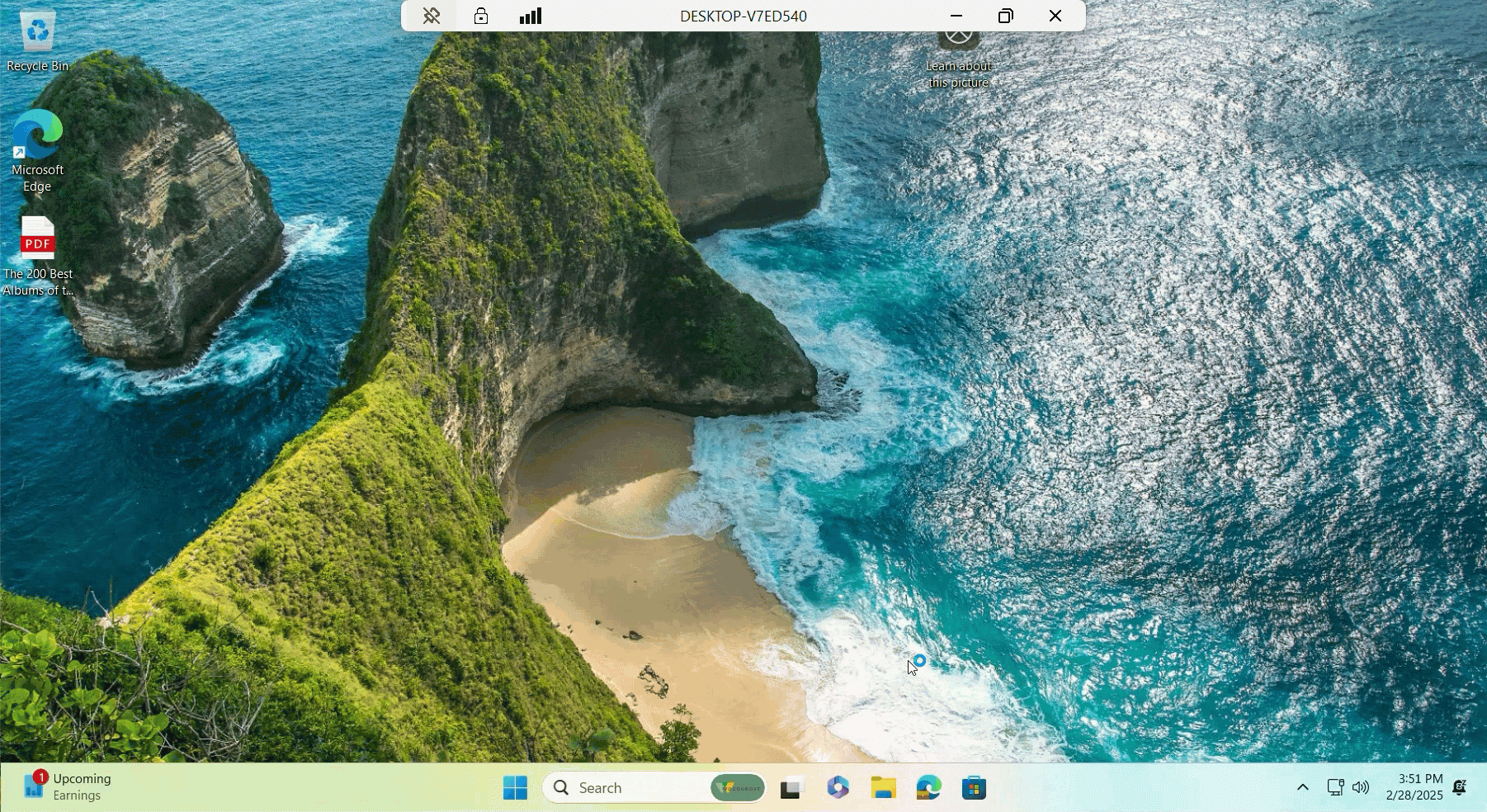The width and height of the screenshot is (1487, 812).
Task: Open the network connection icon in system tray
Action: (x=1336, y=788)
